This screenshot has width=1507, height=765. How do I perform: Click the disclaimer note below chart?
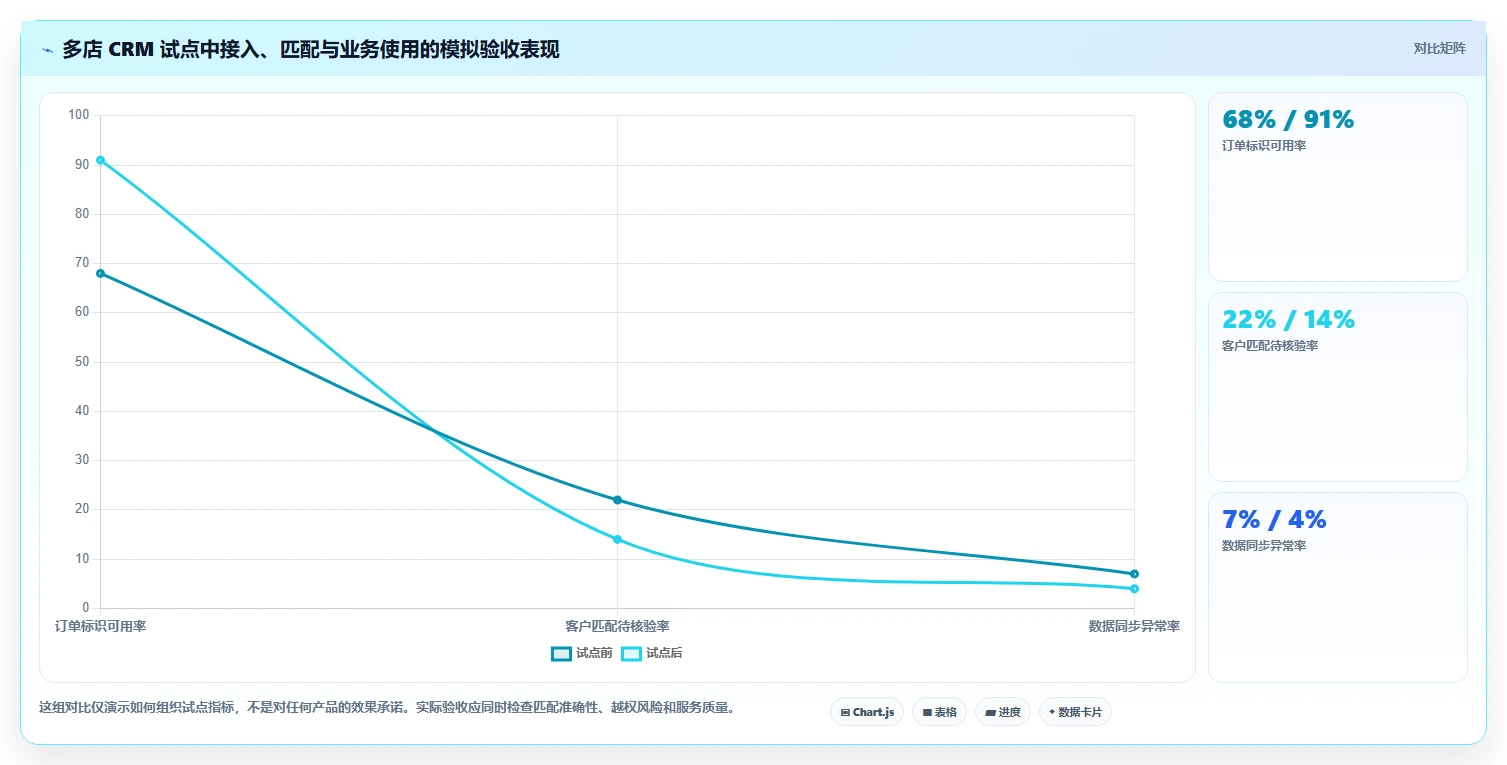click(389, 707)
